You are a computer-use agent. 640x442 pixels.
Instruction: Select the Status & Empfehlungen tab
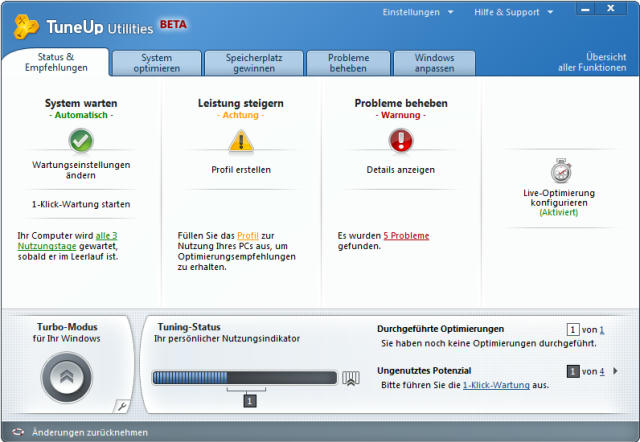coord(56,62)
